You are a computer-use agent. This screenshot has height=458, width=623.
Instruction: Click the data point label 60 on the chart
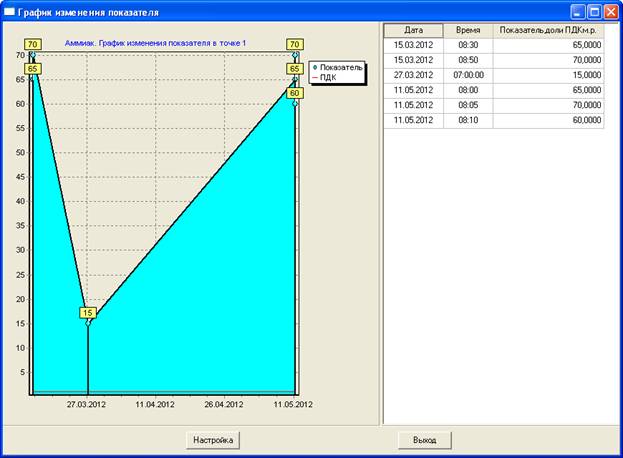(x=294, y=93)
